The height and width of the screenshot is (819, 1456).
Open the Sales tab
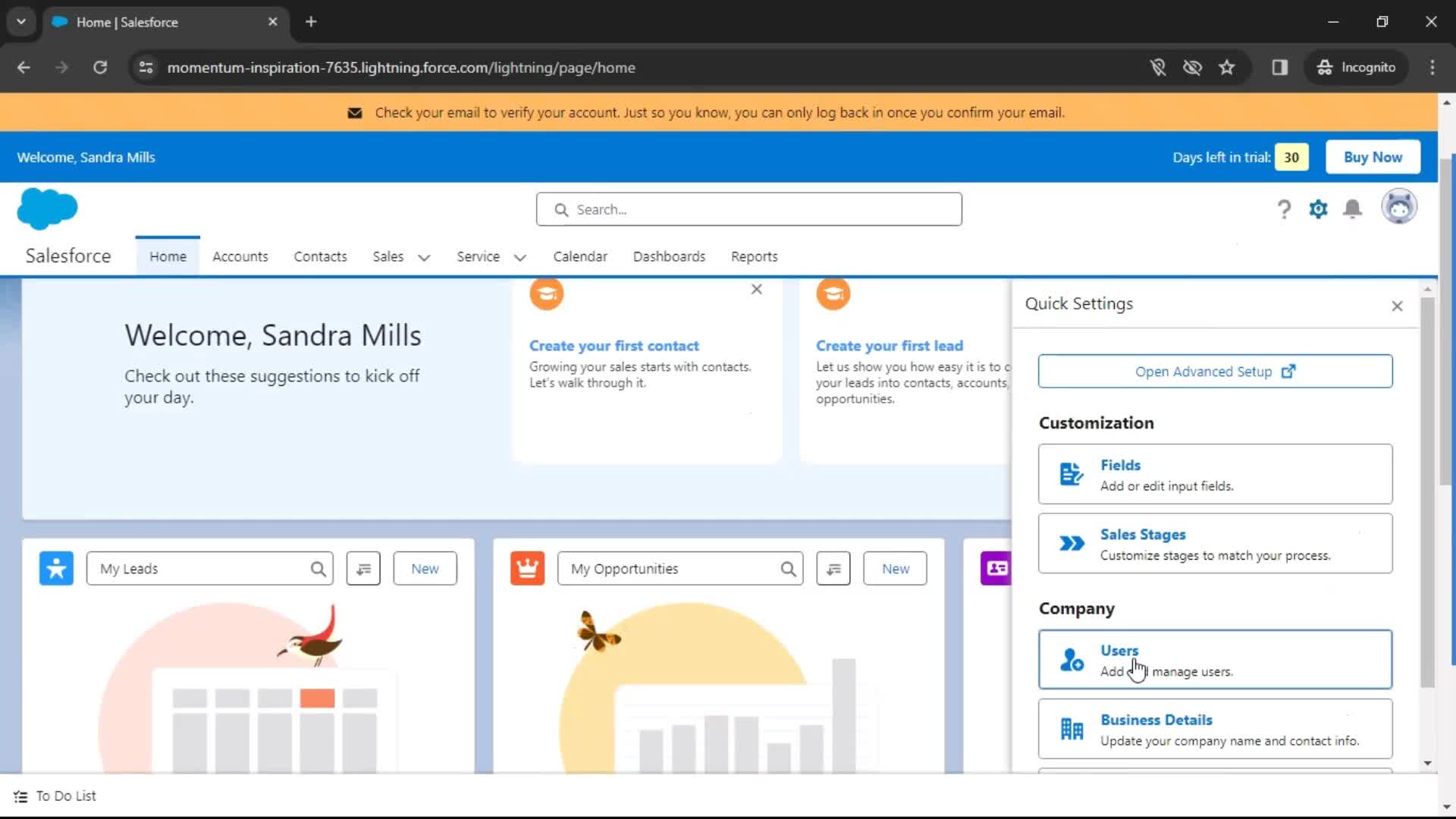tap(388, 256)
